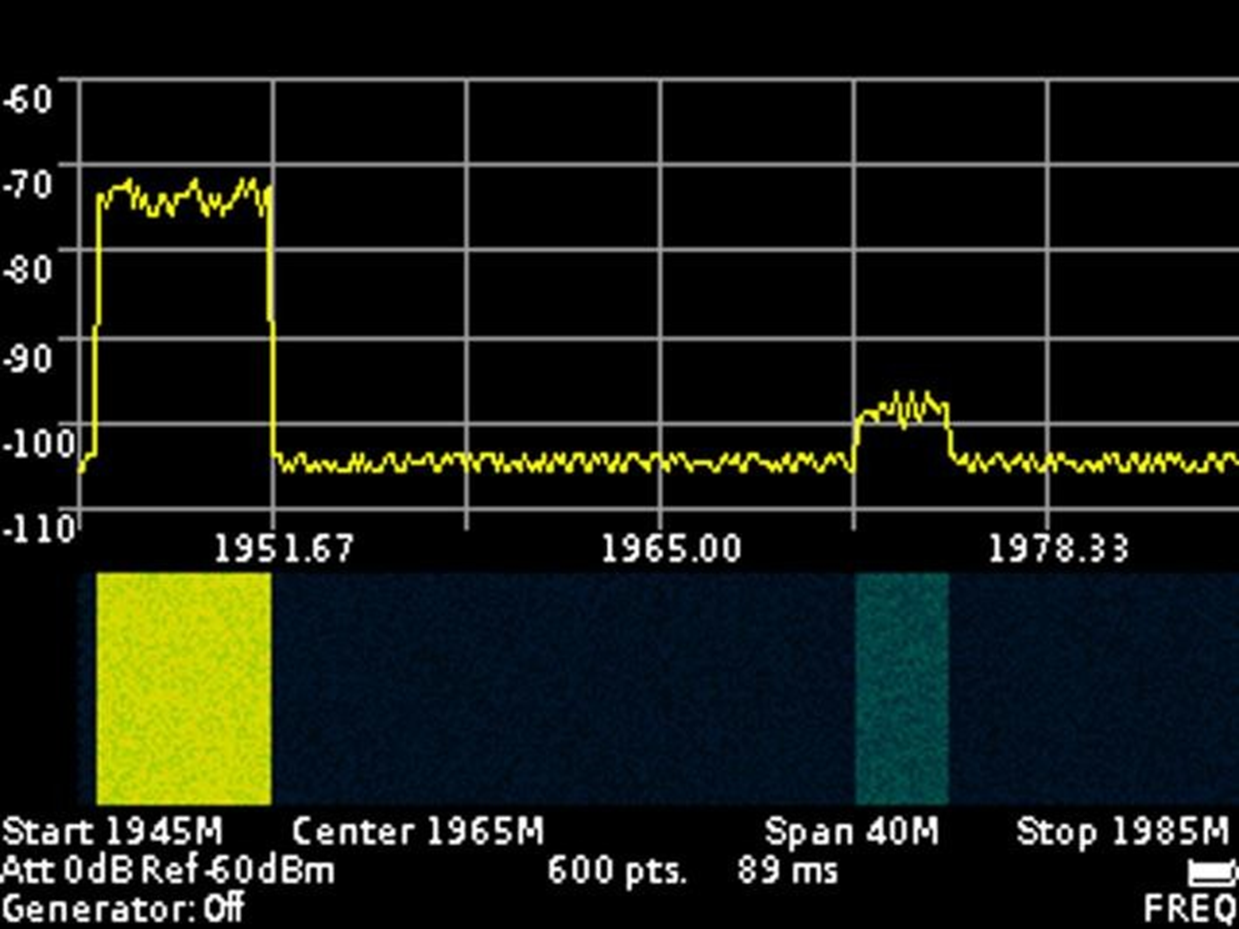
Task: Select the FREQ mode label
Action: [x=1190, y=908]
